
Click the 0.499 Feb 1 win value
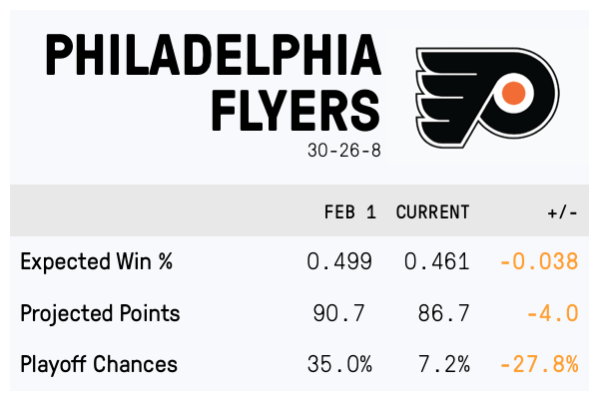pos(339,262)
